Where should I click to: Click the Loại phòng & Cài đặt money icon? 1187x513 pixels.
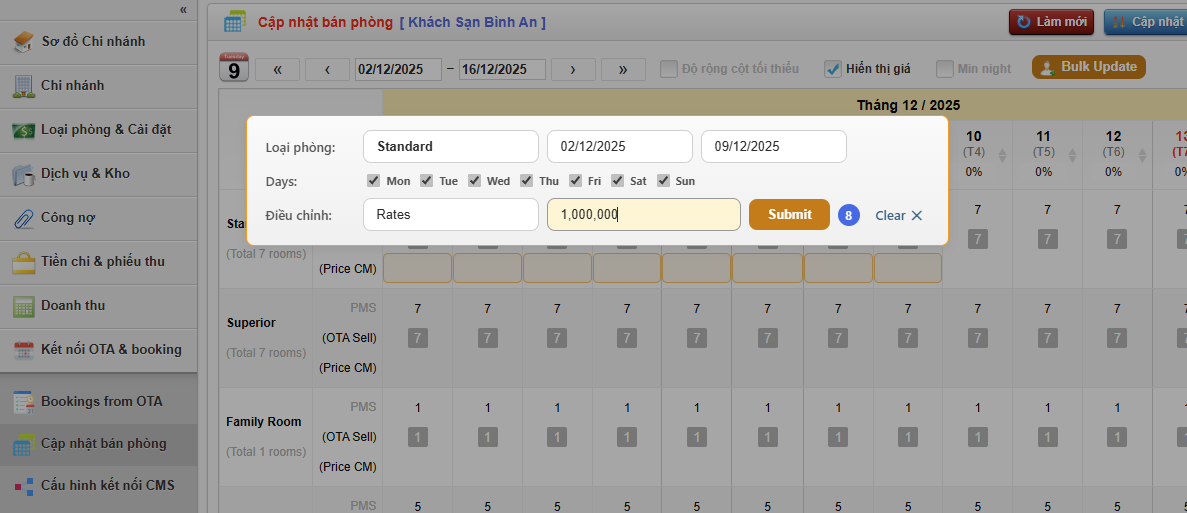24,130
